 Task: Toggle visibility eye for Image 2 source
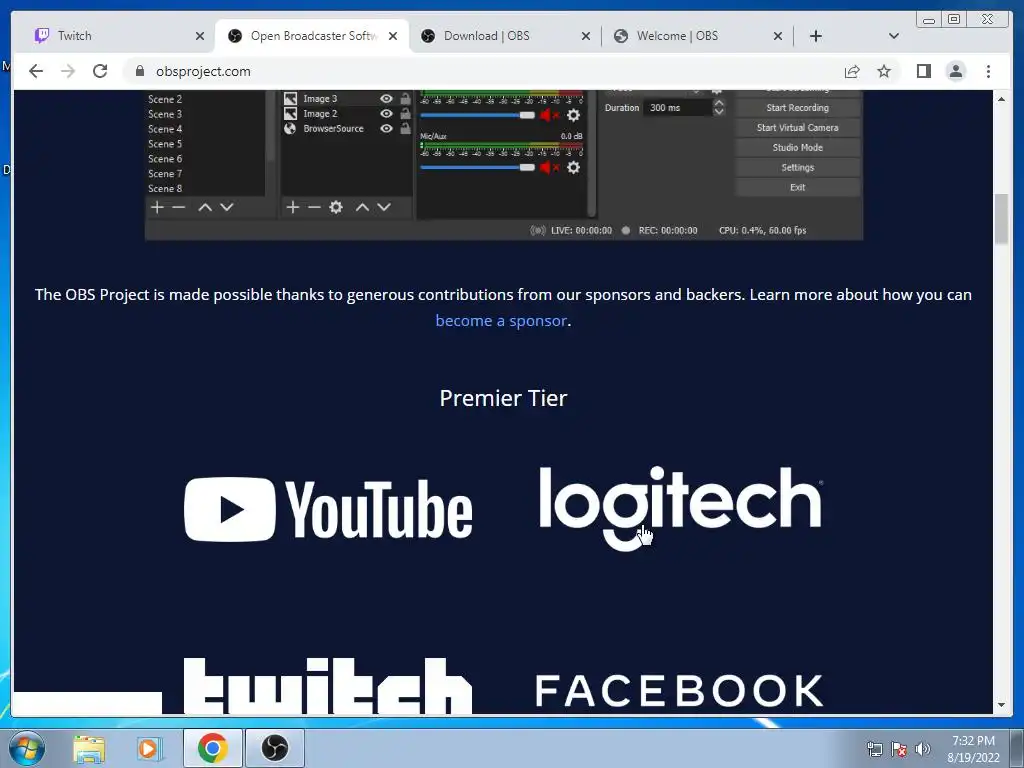(x=387, y=114)
